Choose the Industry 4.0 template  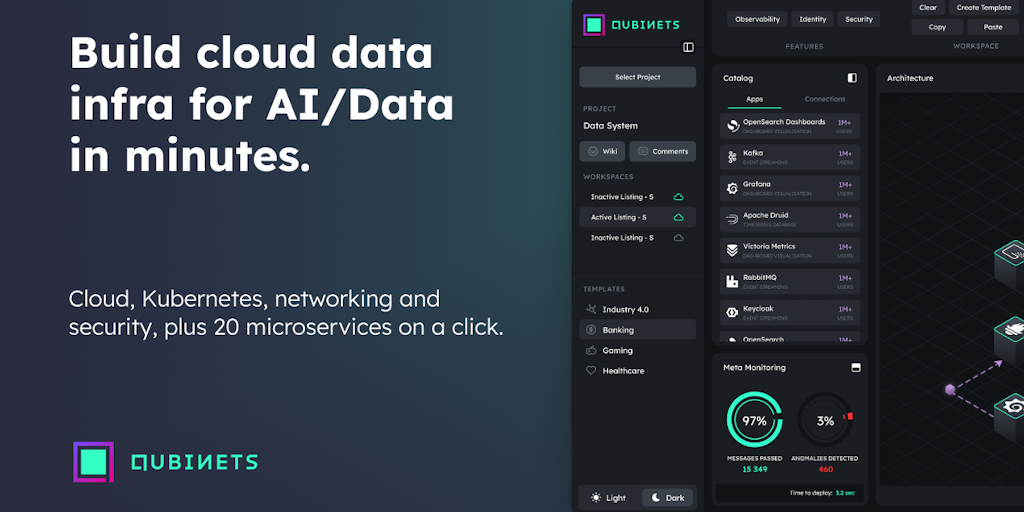click(637, 310)
